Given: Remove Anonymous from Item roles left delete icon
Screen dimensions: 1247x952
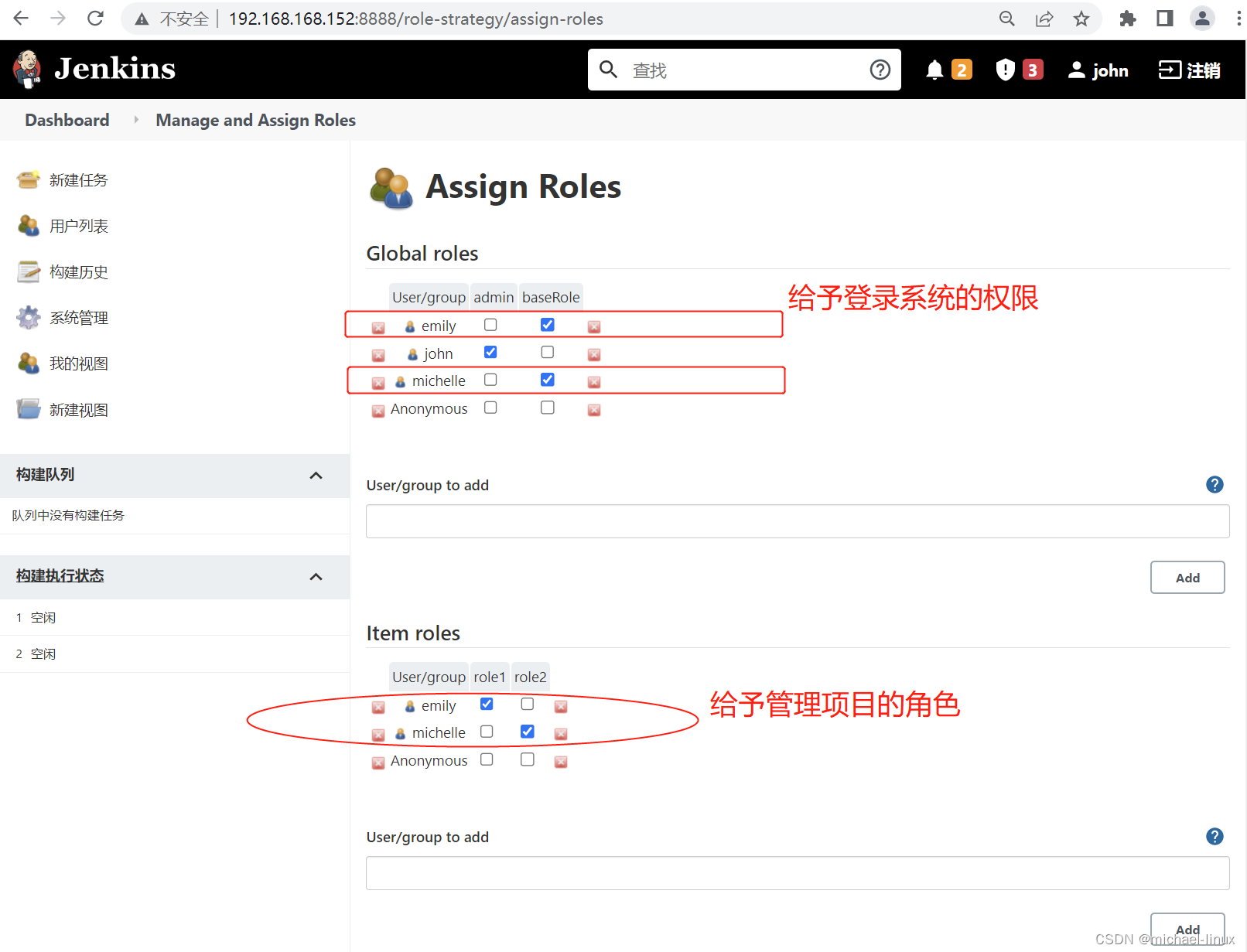Looking at the screenshot, I should click(x=378, y=763).
